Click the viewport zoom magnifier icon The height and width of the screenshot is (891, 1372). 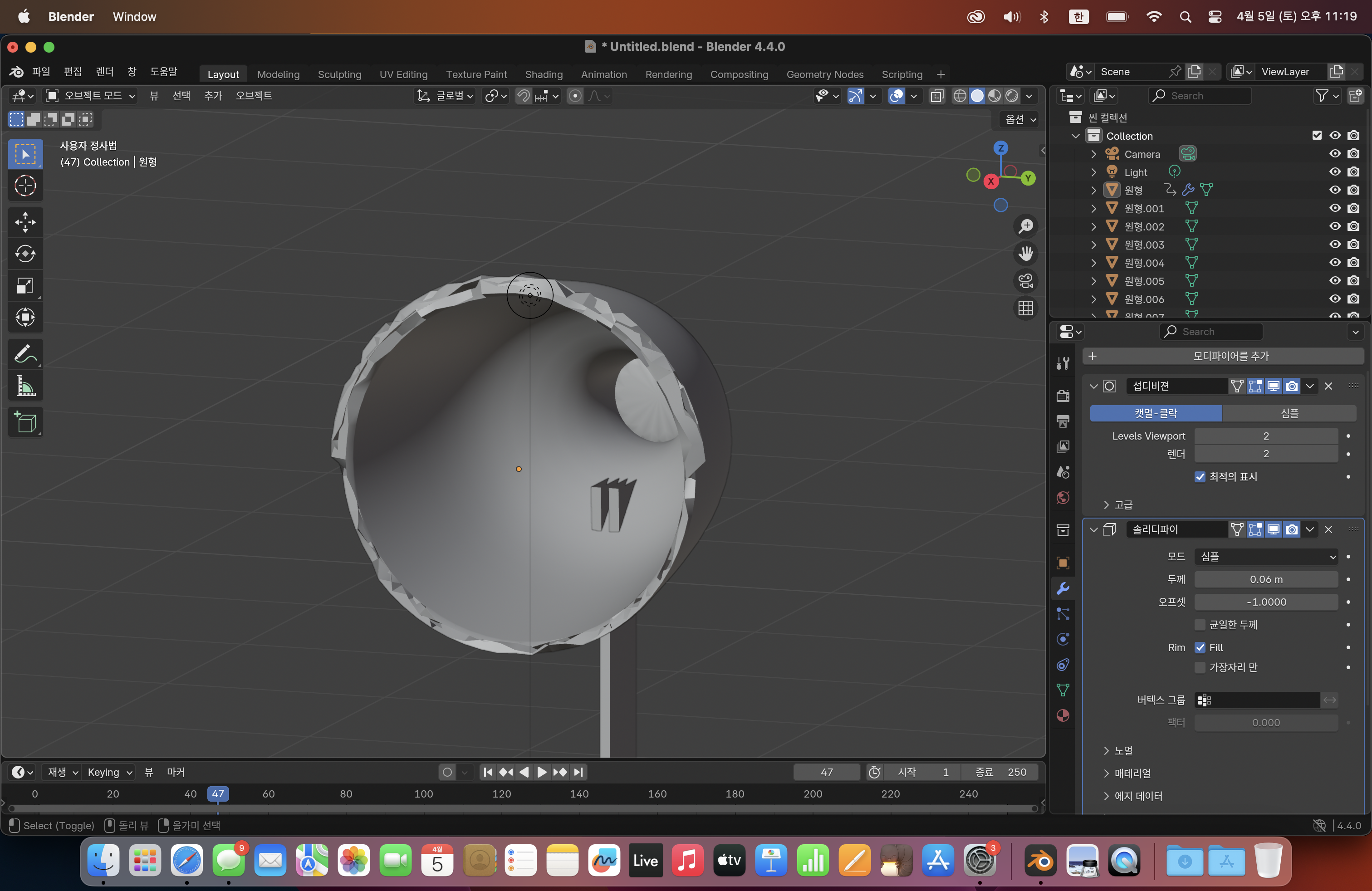point(1025,226)
